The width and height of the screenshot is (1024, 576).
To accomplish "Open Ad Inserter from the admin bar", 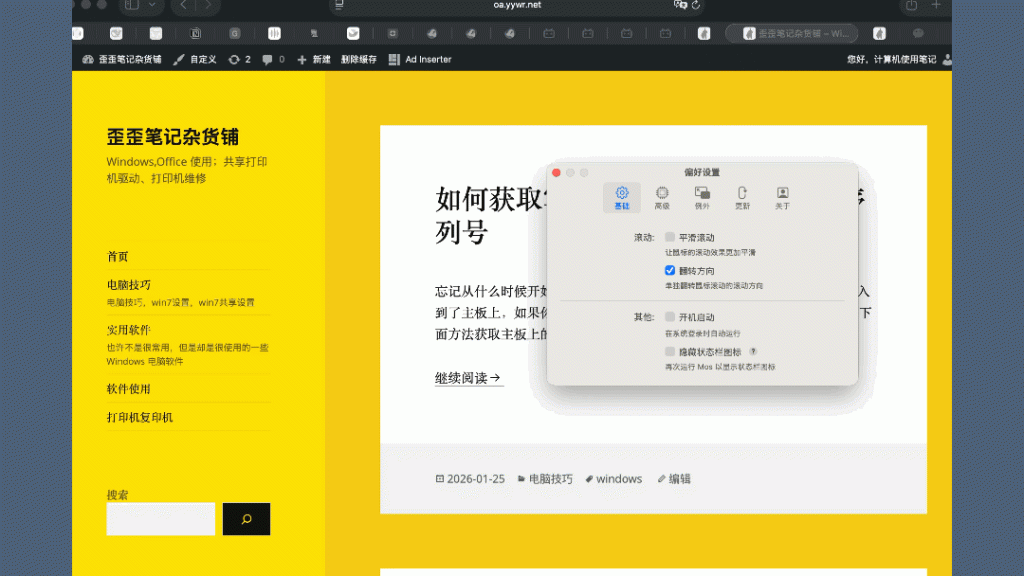I will point(420,60).
